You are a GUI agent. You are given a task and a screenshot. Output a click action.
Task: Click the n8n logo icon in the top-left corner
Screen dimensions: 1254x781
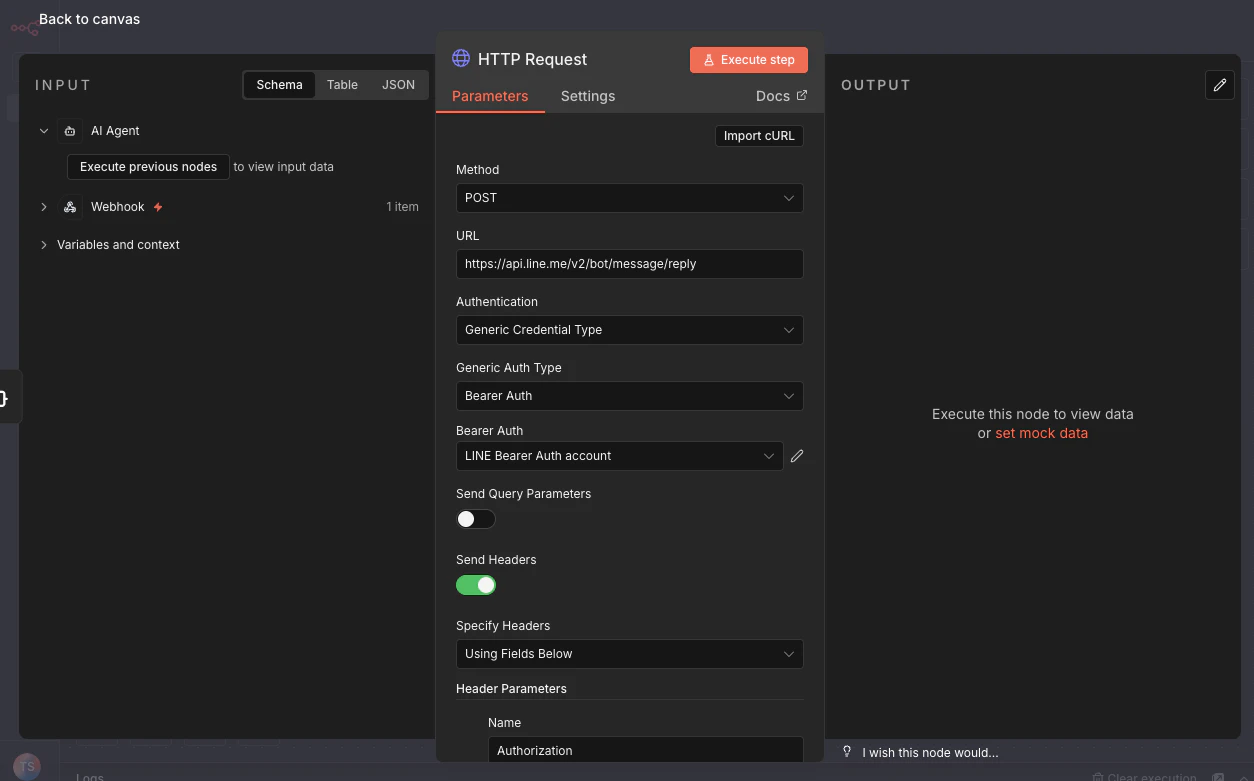[x=24, y=28]
